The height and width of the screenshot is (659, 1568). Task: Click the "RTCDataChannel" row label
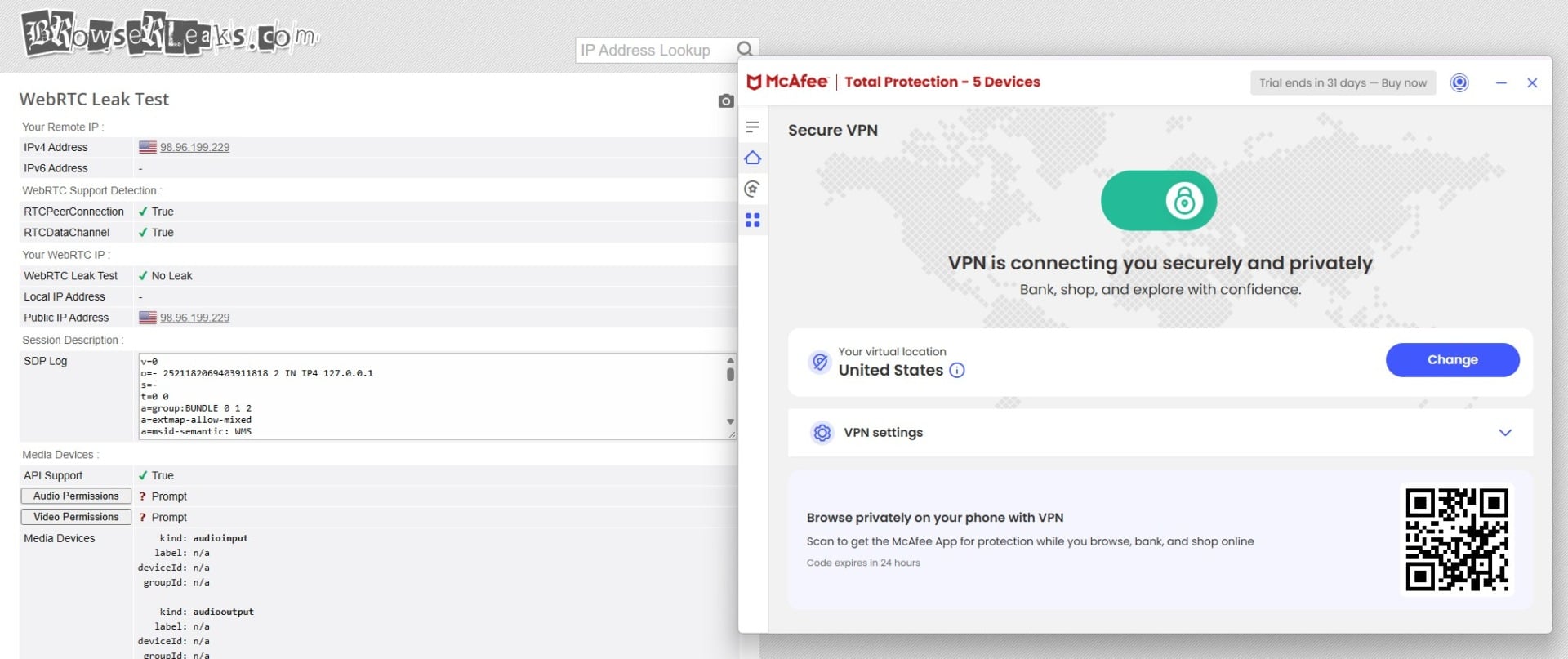point(66,233)
